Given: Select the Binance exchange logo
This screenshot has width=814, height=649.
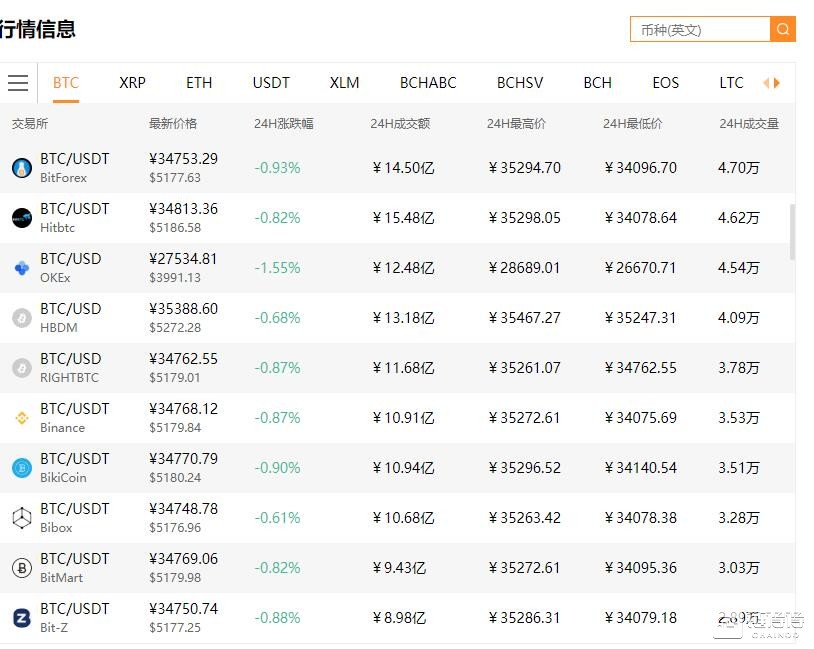Looking at the screenshot, I should click(x=21, y=417).
